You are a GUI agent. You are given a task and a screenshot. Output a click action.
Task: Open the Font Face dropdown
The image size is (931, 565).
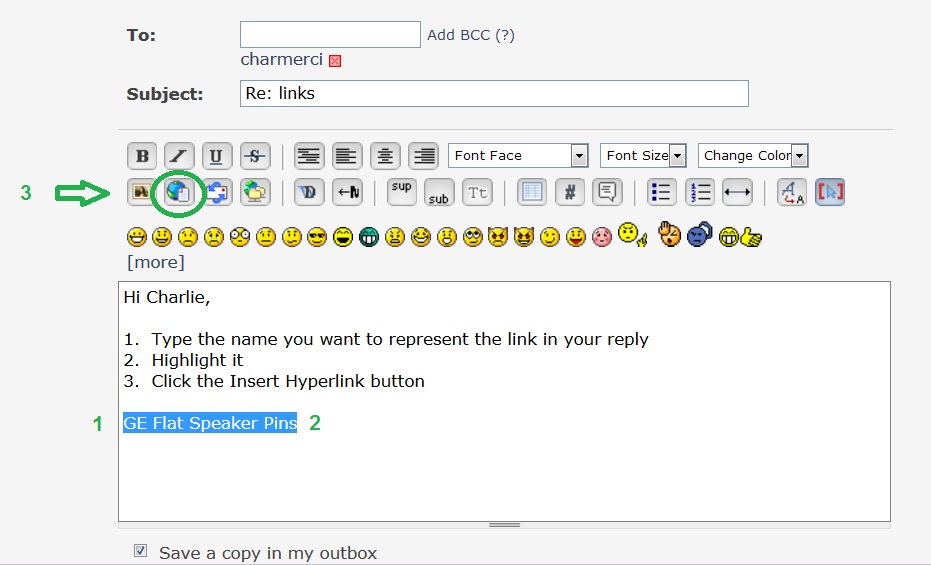point(518,155)
